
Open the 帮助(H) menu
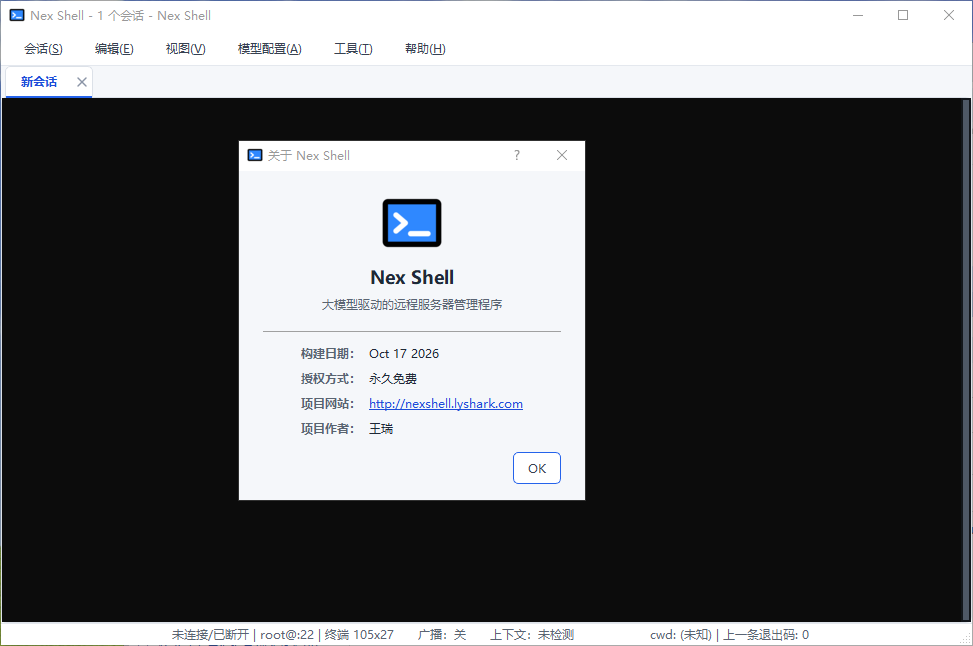tap(425, 49)
